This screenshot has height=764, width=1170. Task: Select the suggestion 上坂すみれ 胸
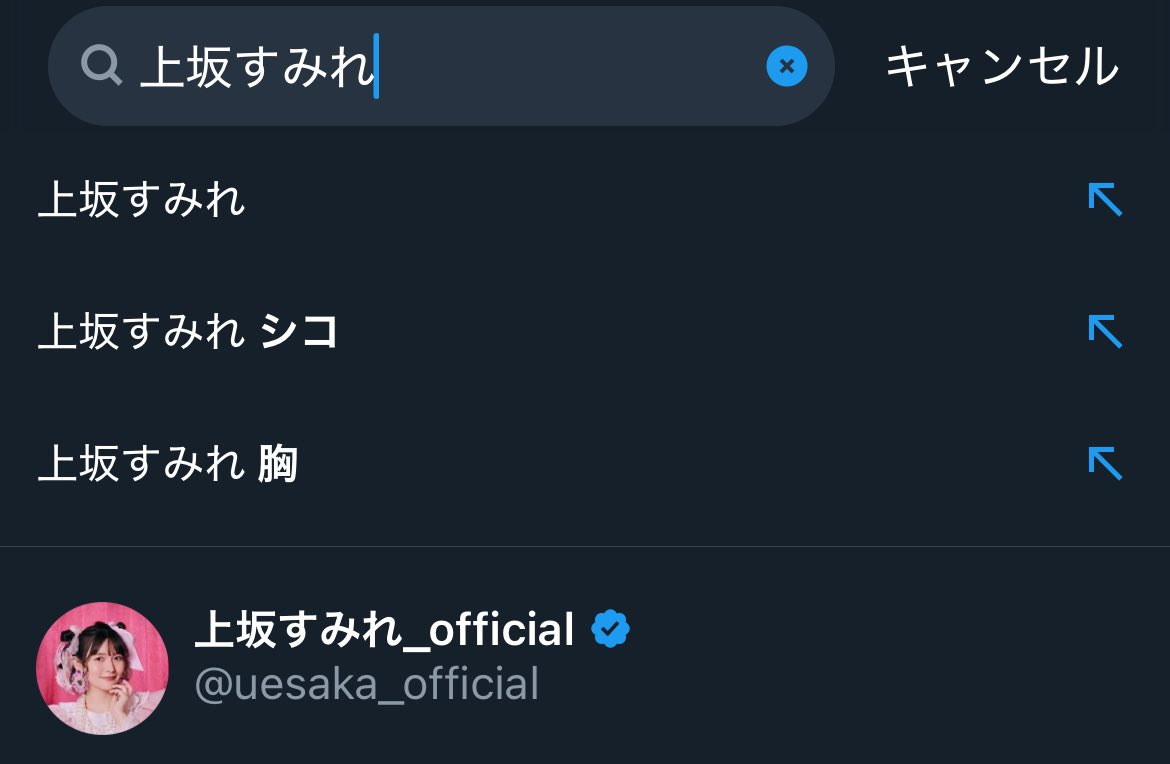tap(168, 463)
